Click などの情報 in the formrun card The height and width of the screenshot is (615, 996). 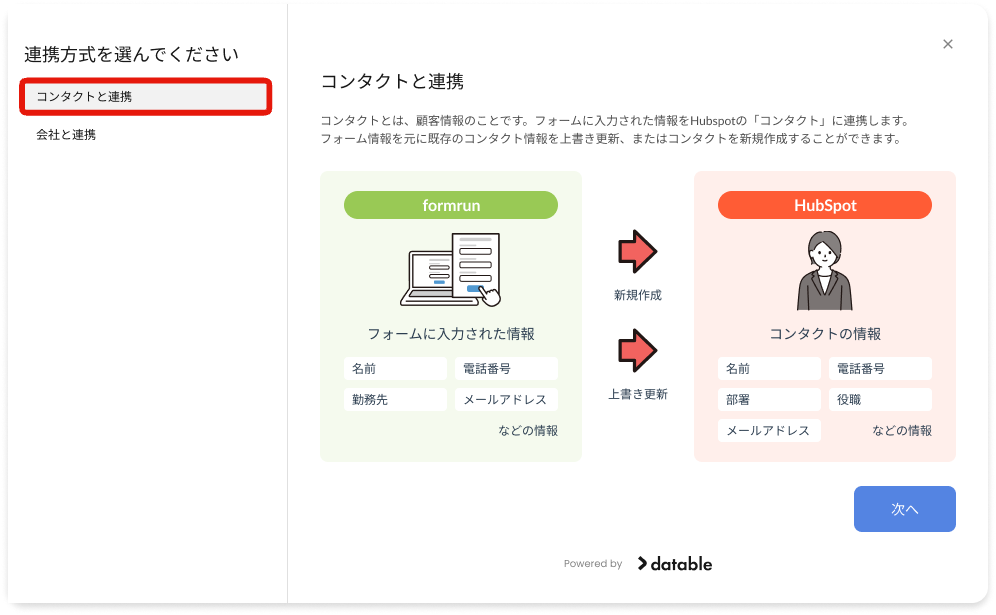[x=528, y=431]
